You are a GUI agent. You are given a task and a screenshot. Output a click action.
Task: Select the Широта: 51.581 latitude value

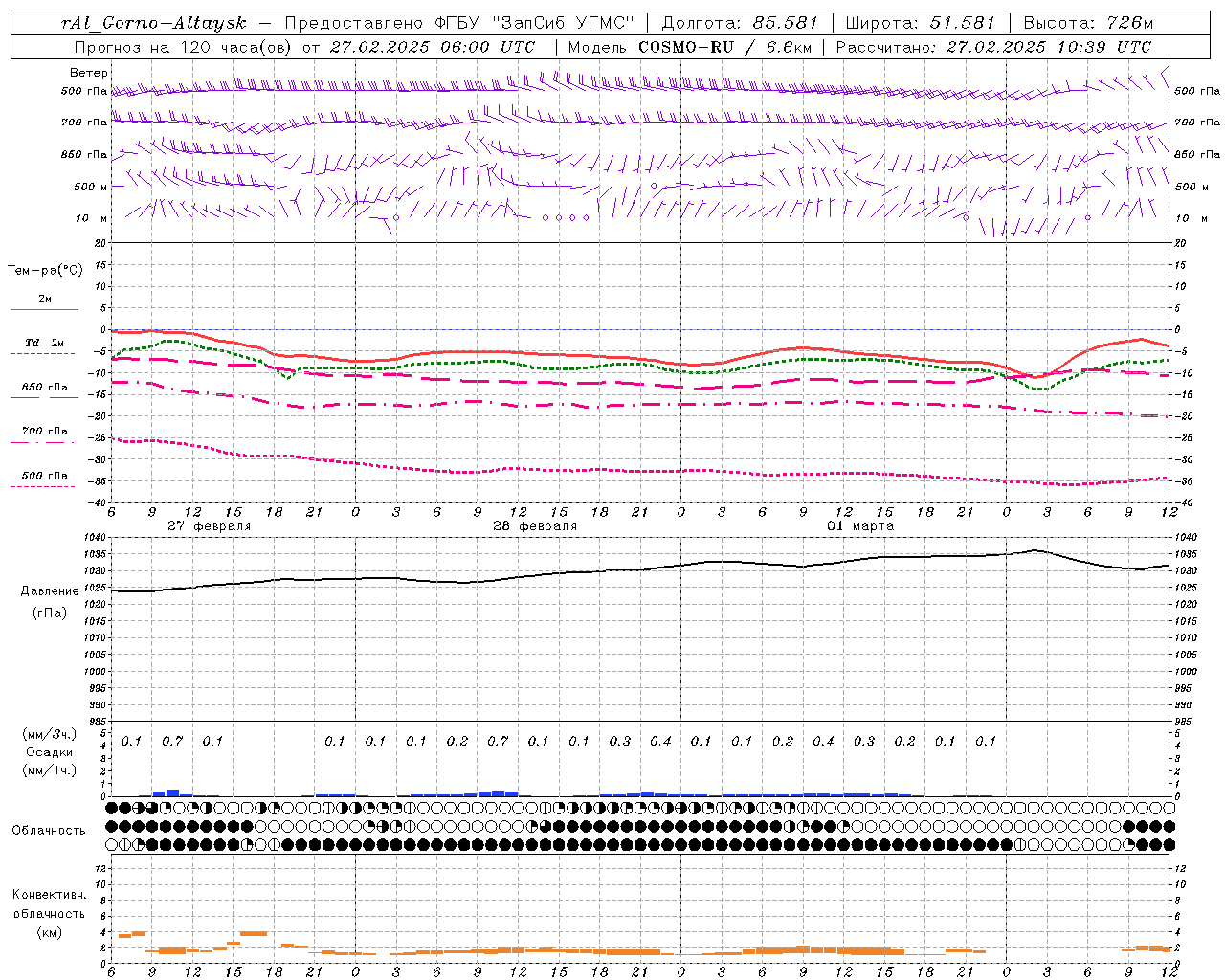(x=920, y=23)
